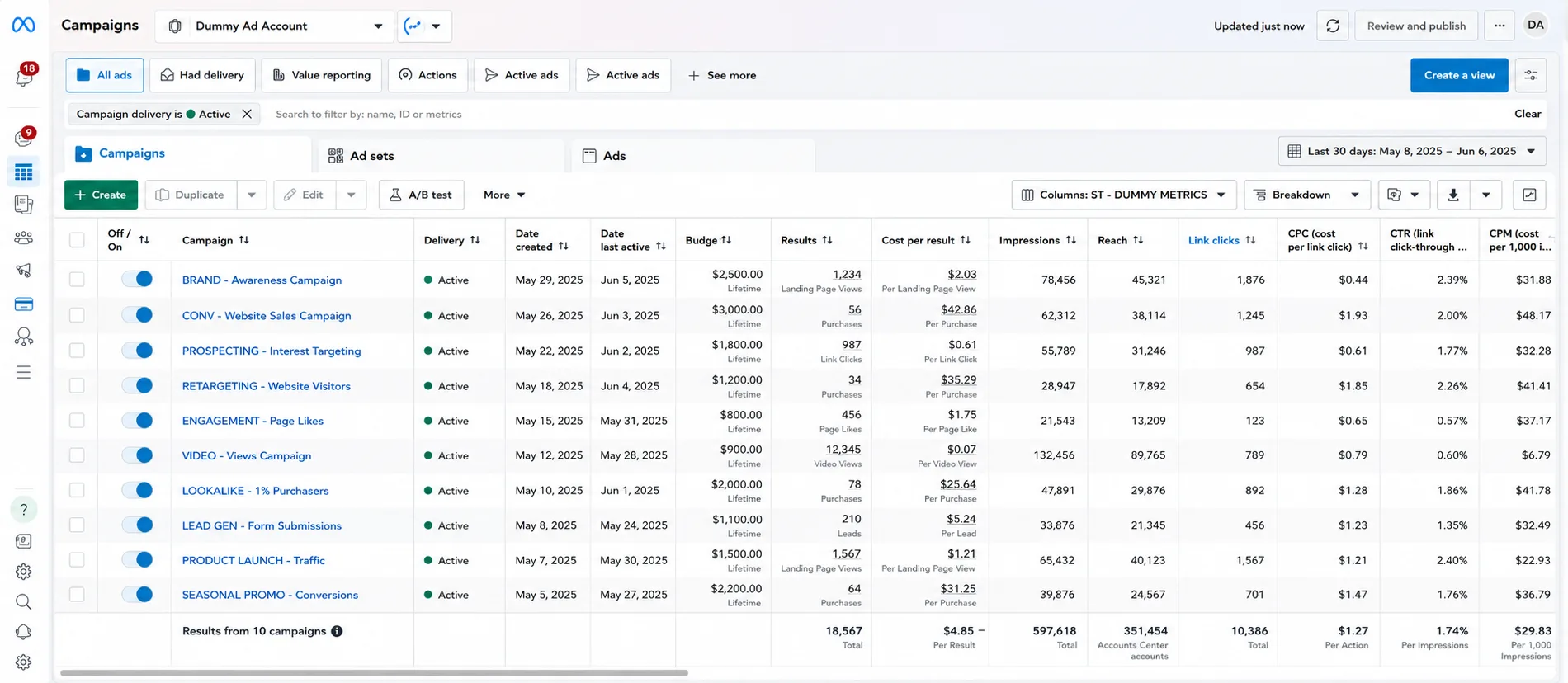Screen dimensions: 1568x683
Task: Open the megaphone ads icon in sidebar
Action: (x=24, y=271)
